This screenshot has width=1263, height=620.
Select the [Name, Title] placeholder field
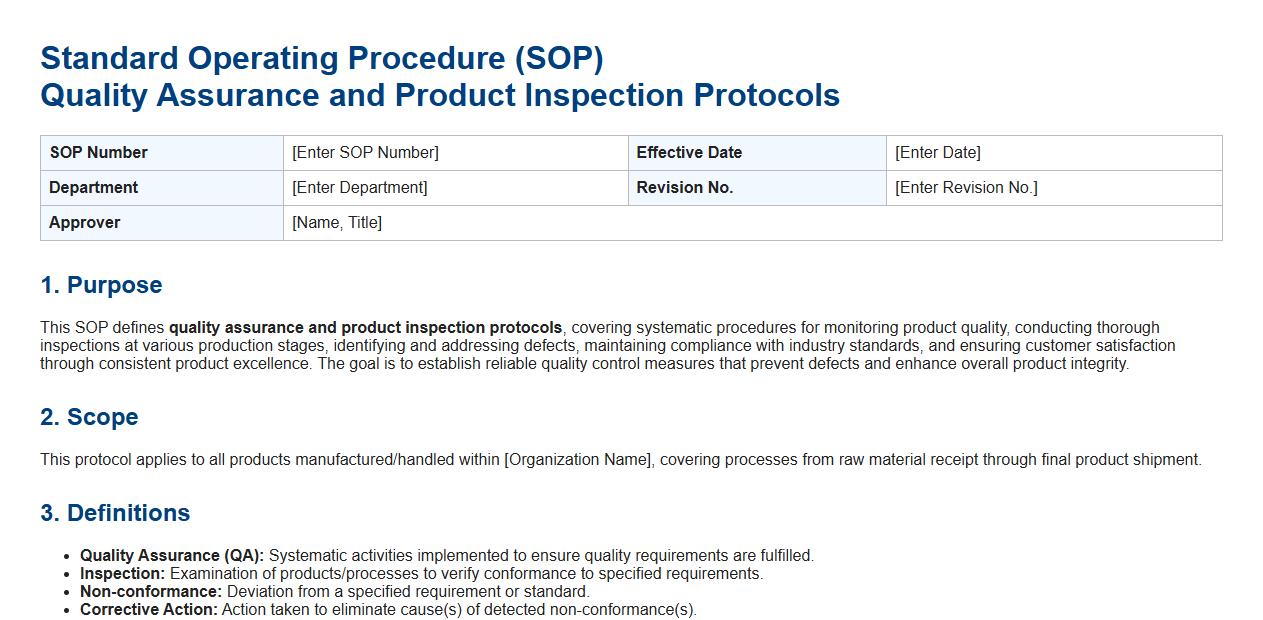337,223
